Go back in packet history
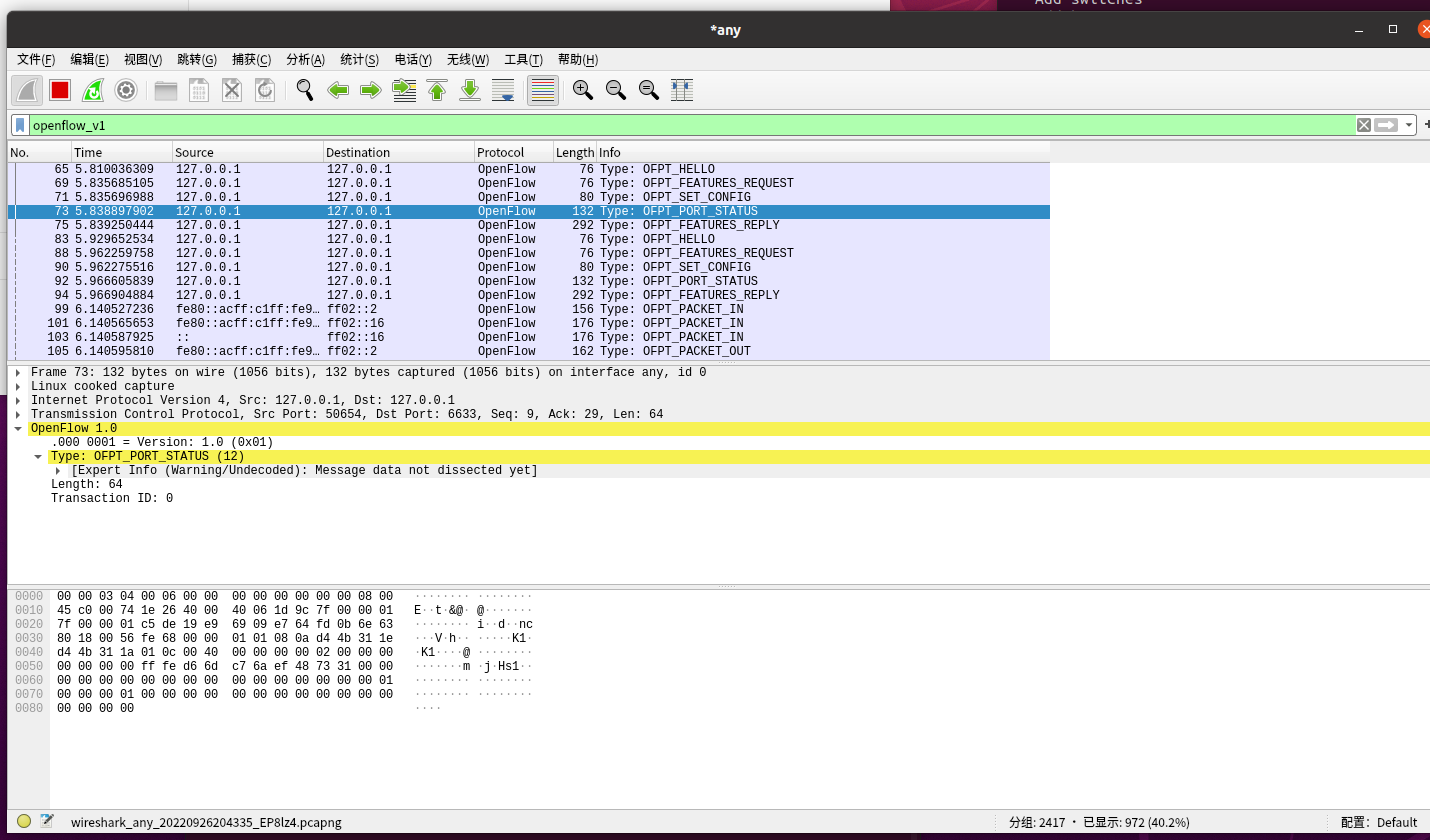This screenshot has width=1430, height=840. point(338,90)
